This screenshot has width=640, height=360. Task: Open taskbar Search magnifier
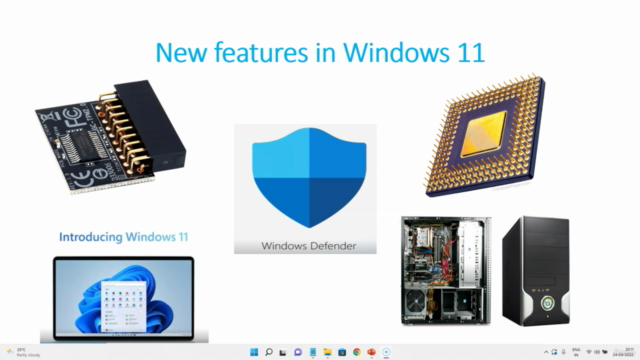click(x=269, y=352)
